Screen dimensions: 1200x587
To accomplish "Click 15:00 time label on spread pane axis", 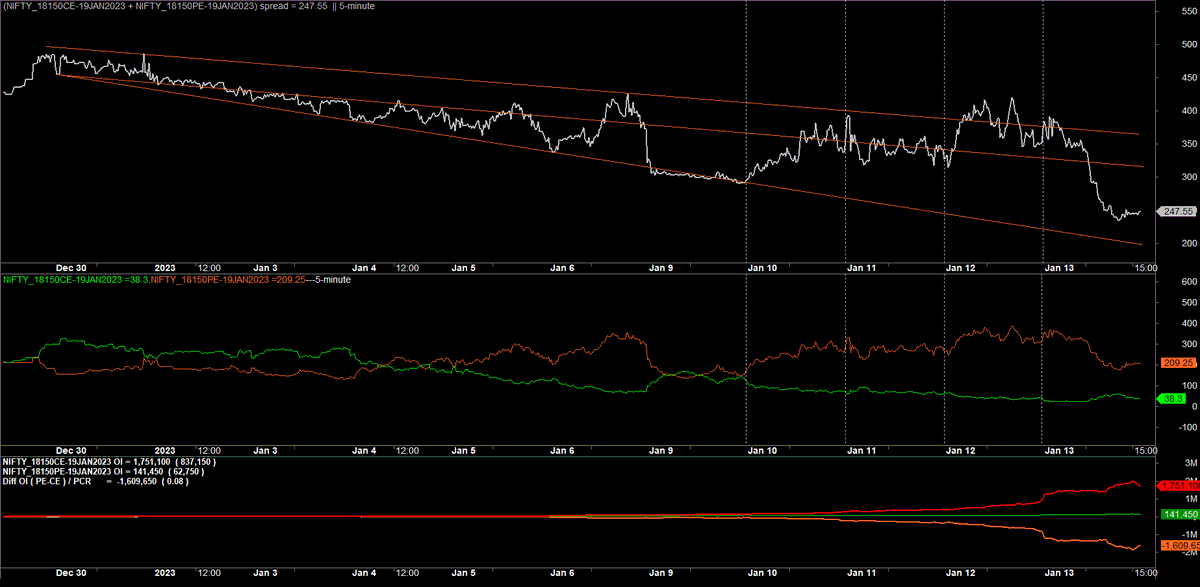I will [1145, 268].
